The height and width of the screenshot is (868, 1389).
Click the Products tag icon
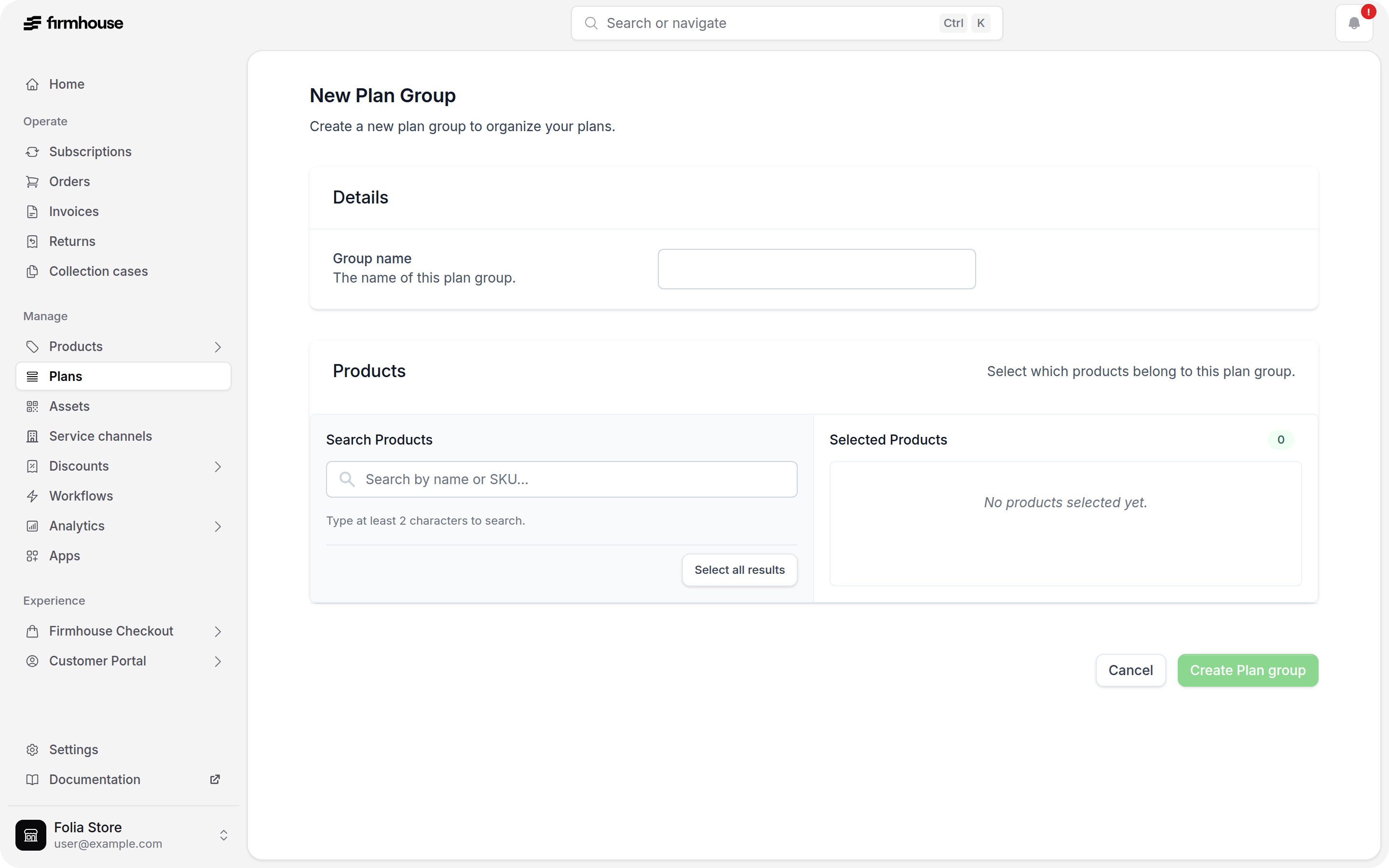32,346
